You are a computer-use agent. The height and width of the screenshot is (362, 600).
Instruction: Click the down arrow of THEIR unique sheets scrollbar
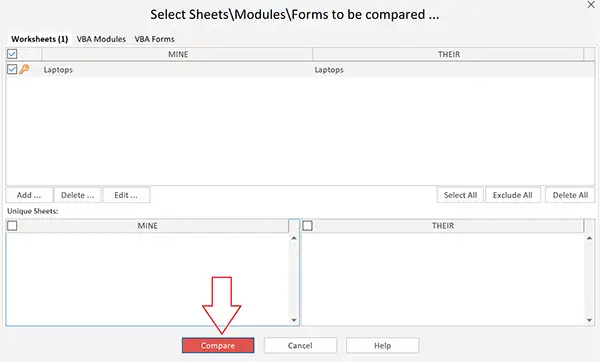point(589,320)
